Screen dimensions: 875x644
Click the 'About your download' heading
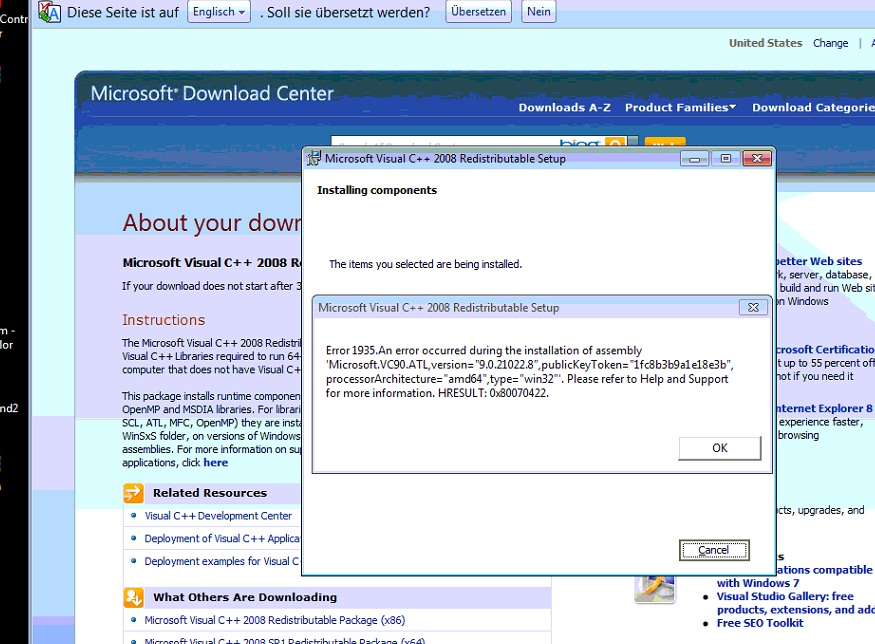coord(212,223)
